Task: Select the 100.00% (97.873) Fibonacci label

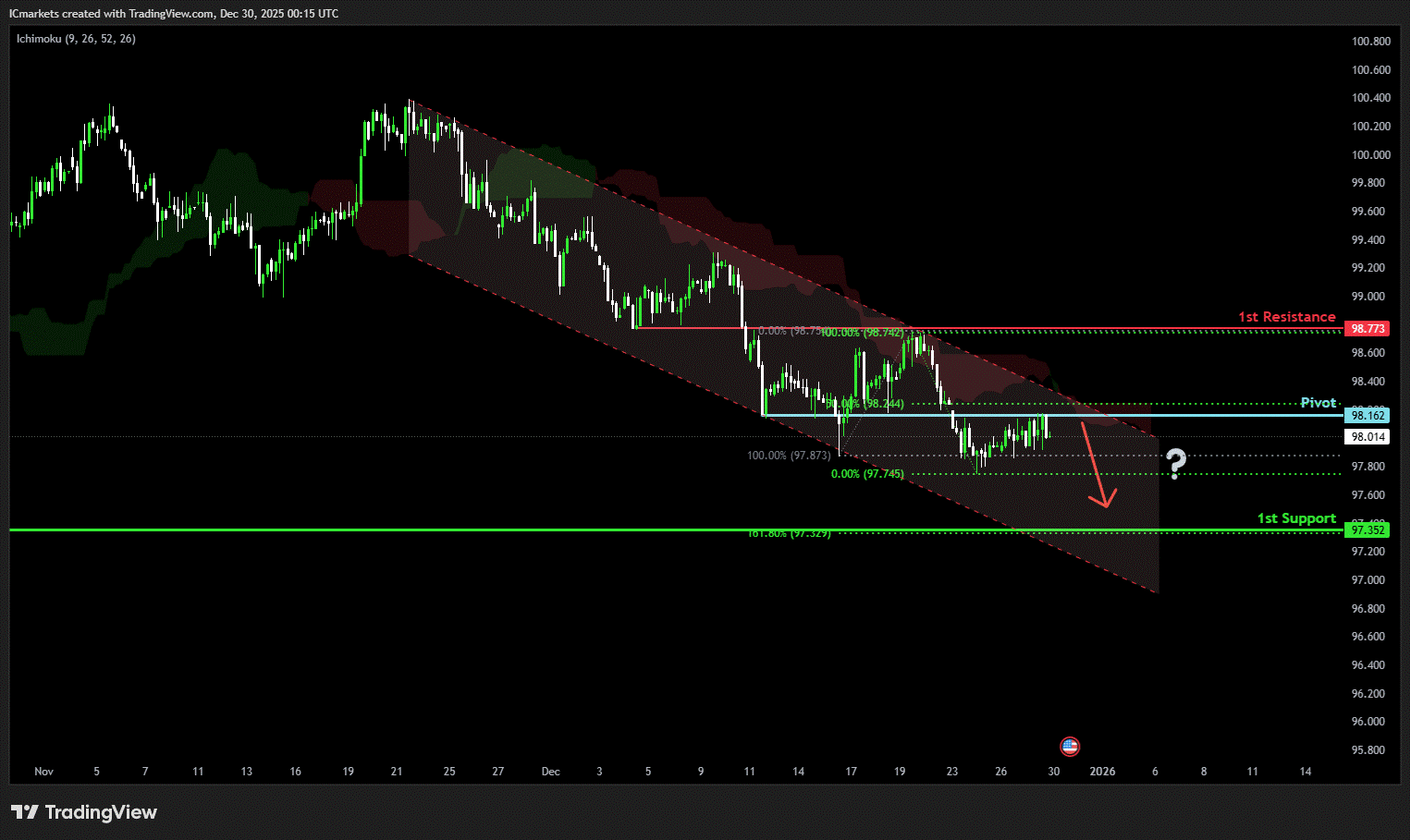Action: [x=789, y=456]
